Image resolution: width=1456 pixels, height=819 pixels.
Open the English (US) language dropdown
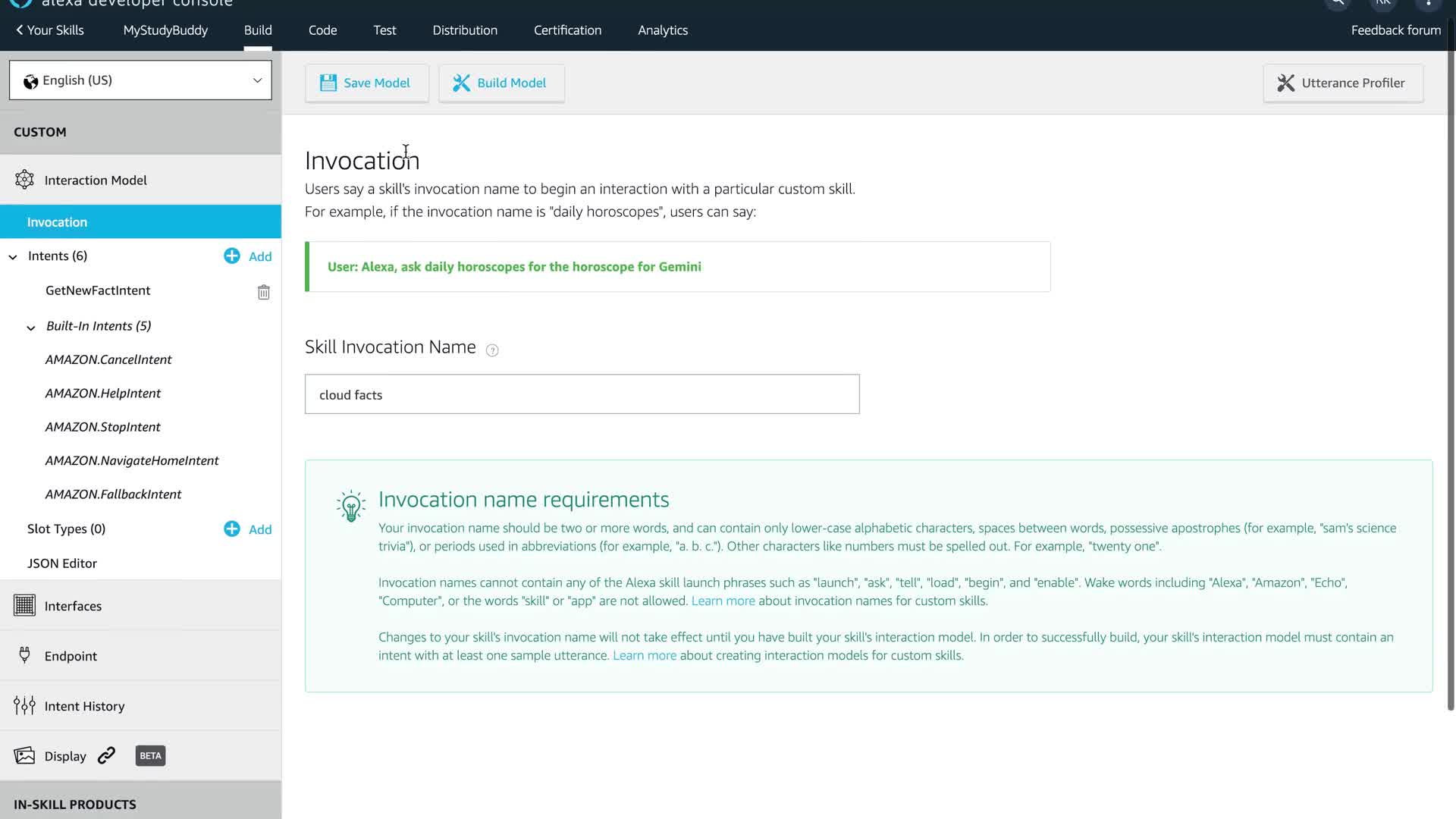pos(140,80)
